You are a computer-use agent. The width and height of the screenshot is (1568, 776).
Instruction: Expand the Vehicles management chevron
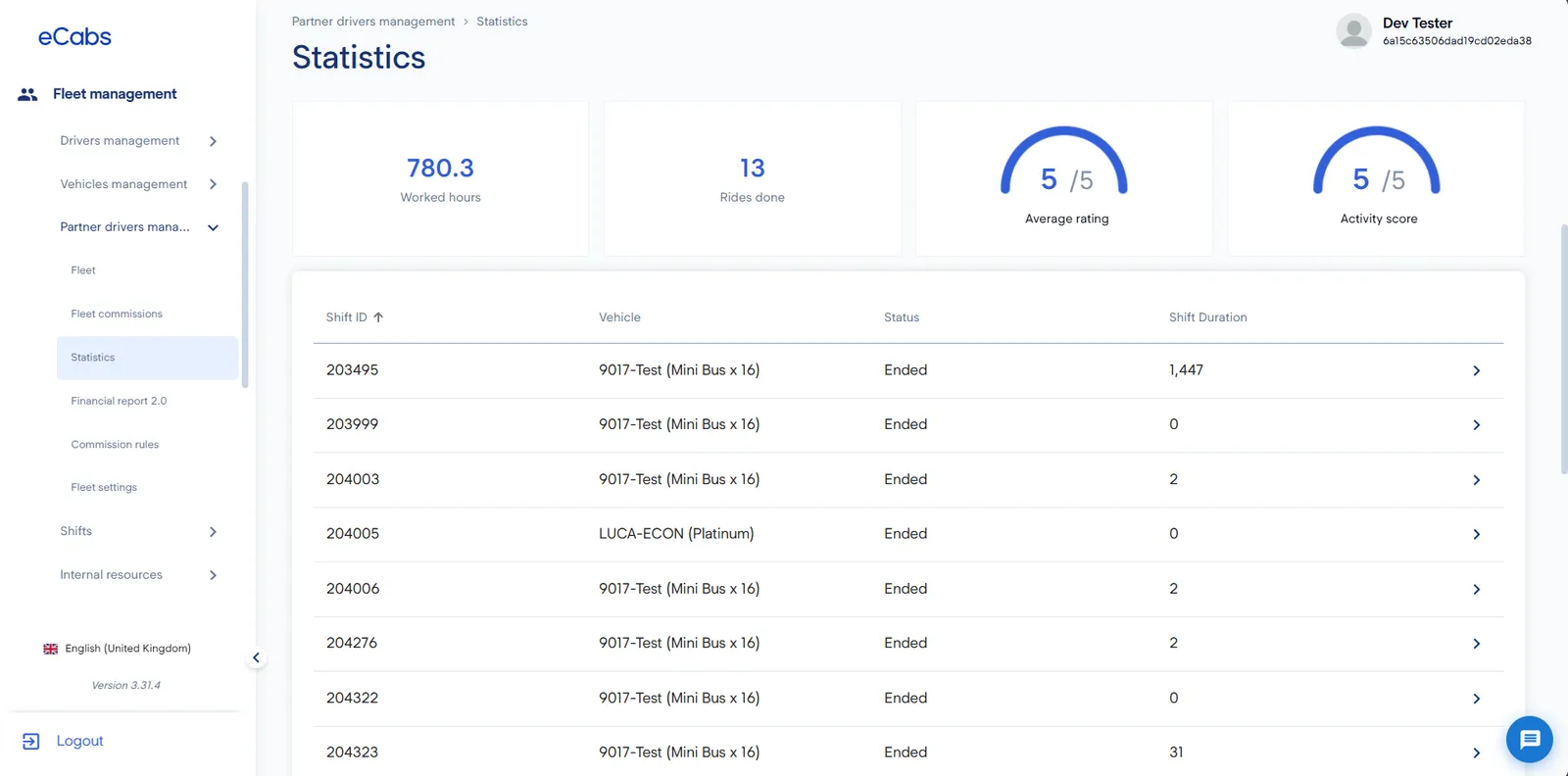(x=213, y=184)
